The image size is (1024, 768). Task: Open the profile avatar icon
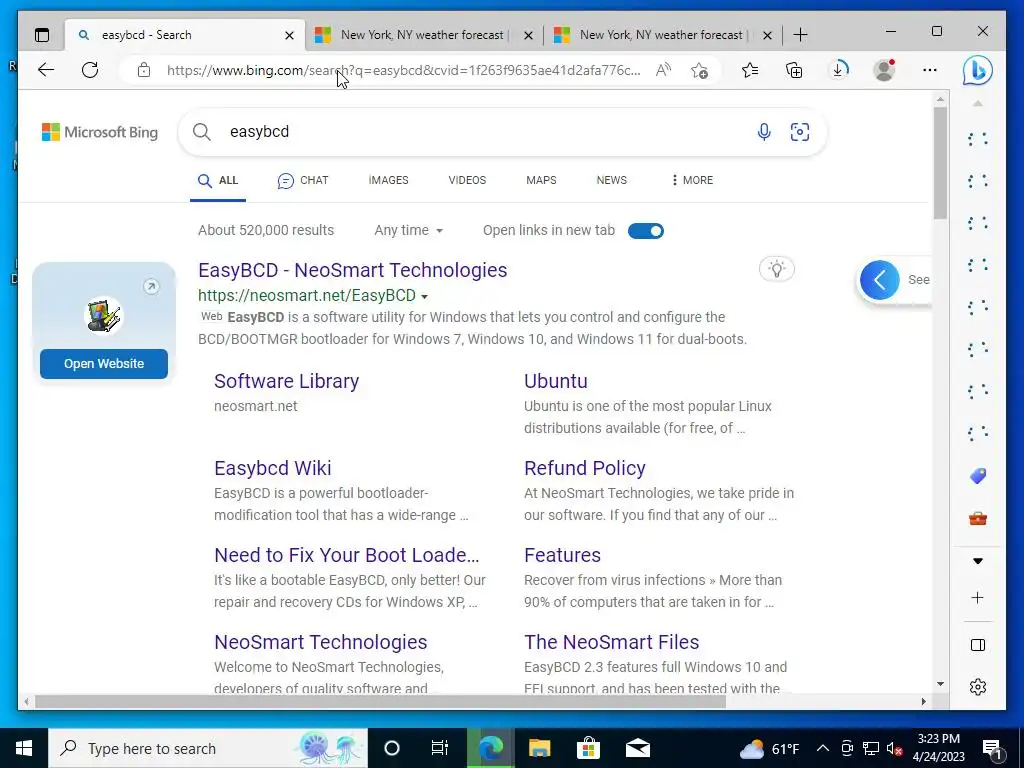(x=884, y=70)
